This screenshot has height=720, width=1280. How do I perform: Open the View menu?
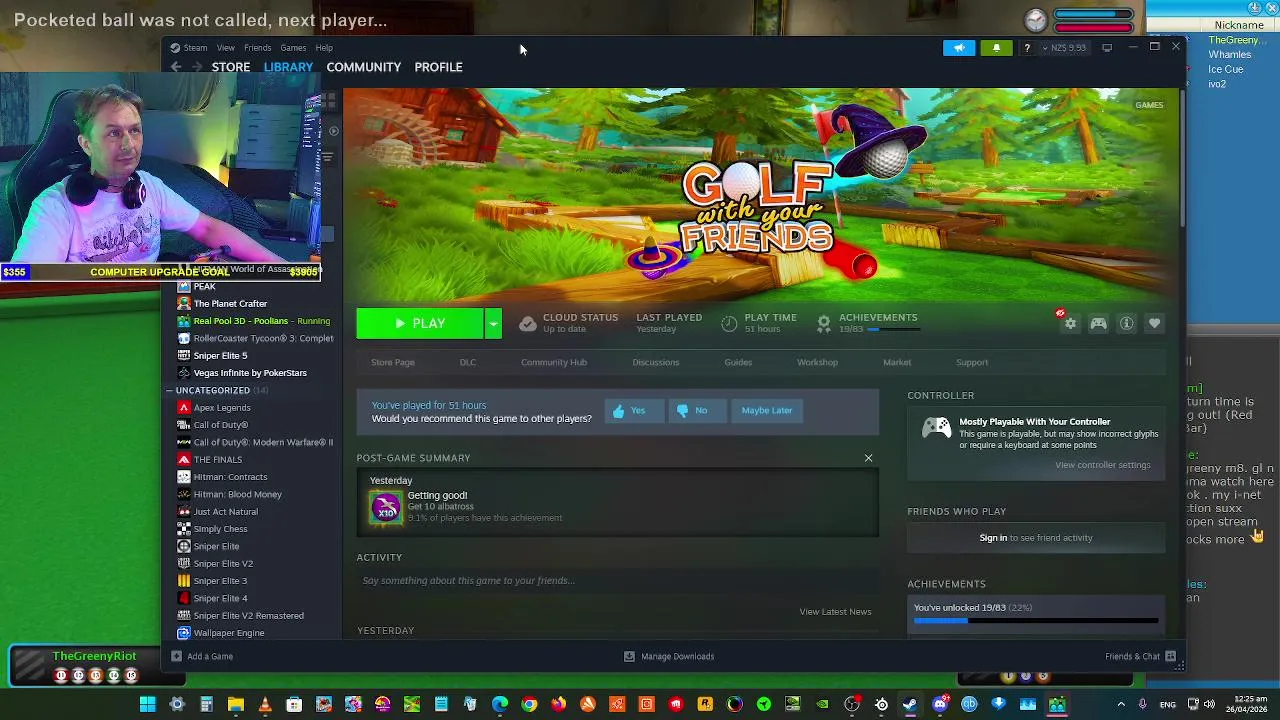coord(226,47)
